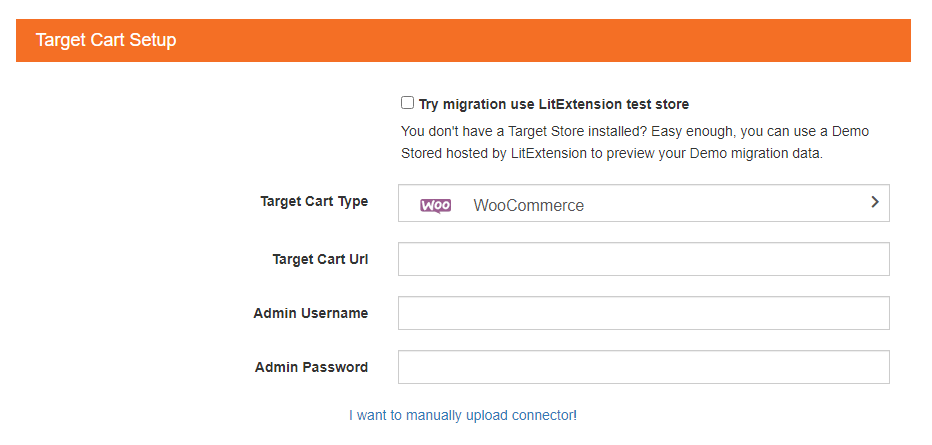This screenshot has width=932, height=445.
Task: Open the Target Cart Type selector
Action: [644, 203]
